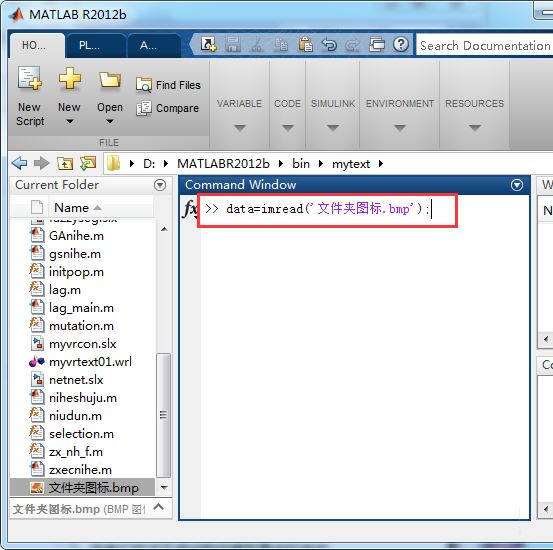Select file zx_nh_f.m
Image resolution: width=553 pixels, height=550 pixels.
pos(75,452)
